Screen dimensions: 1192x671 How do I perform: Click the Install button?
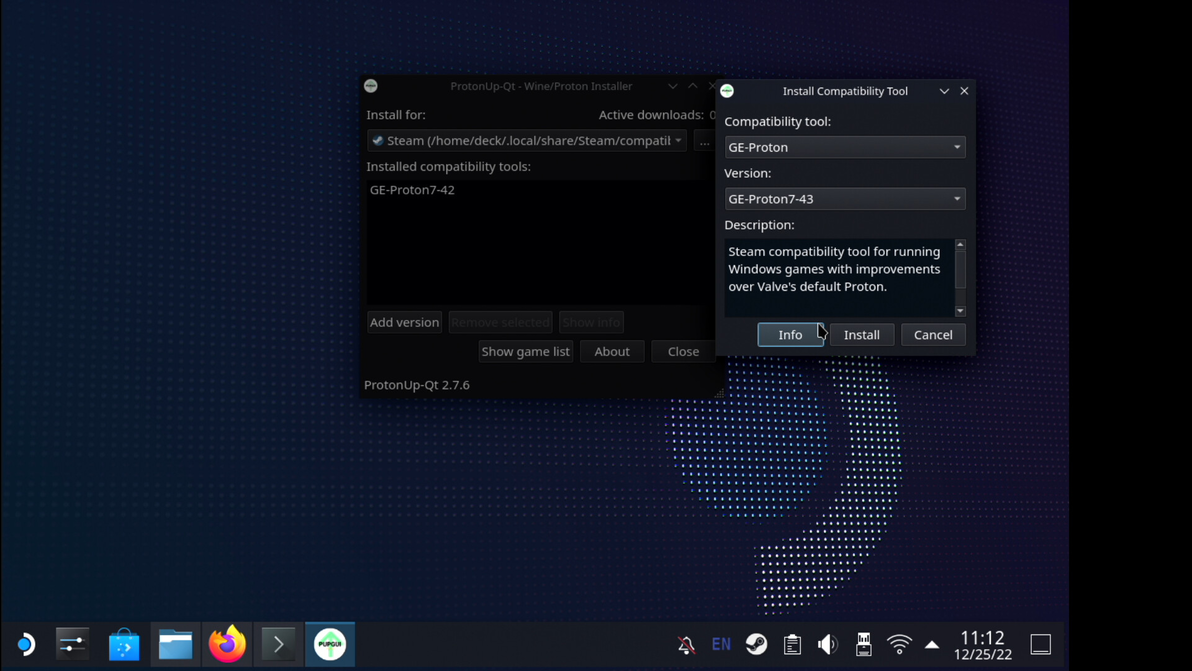click(861, 334)
